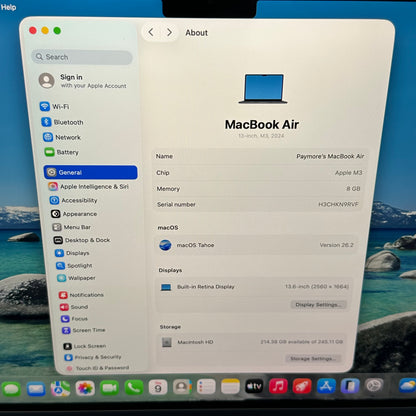Click display resolution "13.6-inch (2560 × 1664)"
416x416 pixels.
[x=317, y=286]
